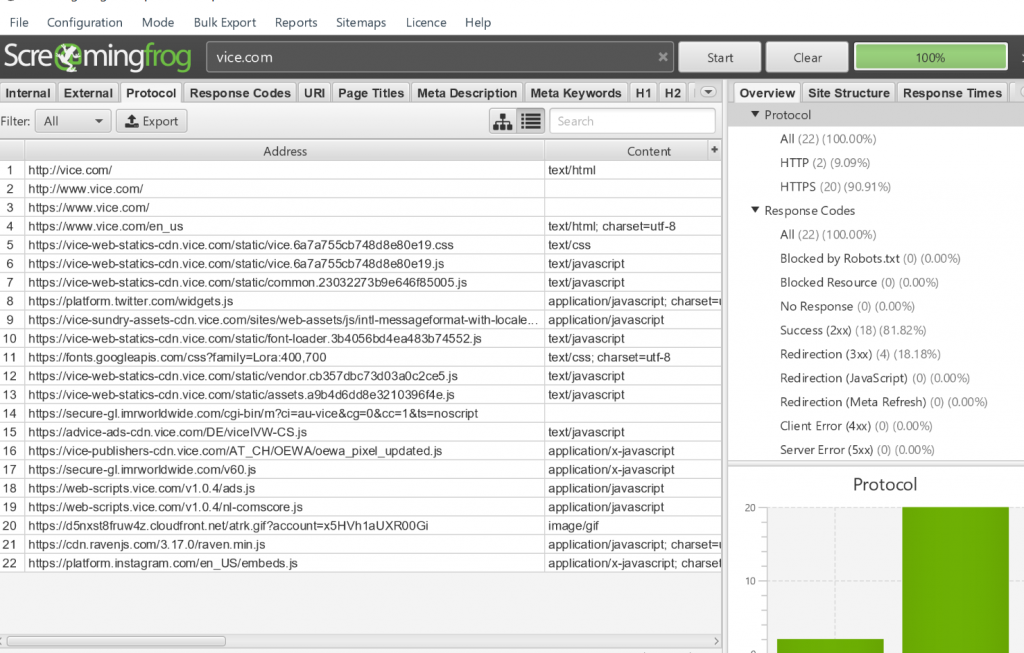The image size is (1024, 653).
Task: Open the H1 tab
Action: click(x=643, y=93)
